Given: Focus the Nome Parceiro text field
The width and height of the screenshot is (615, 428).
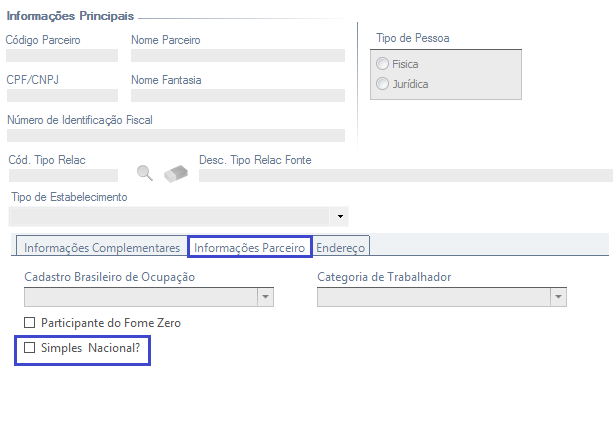Looking at the screenshot, I should click(237, 56).
